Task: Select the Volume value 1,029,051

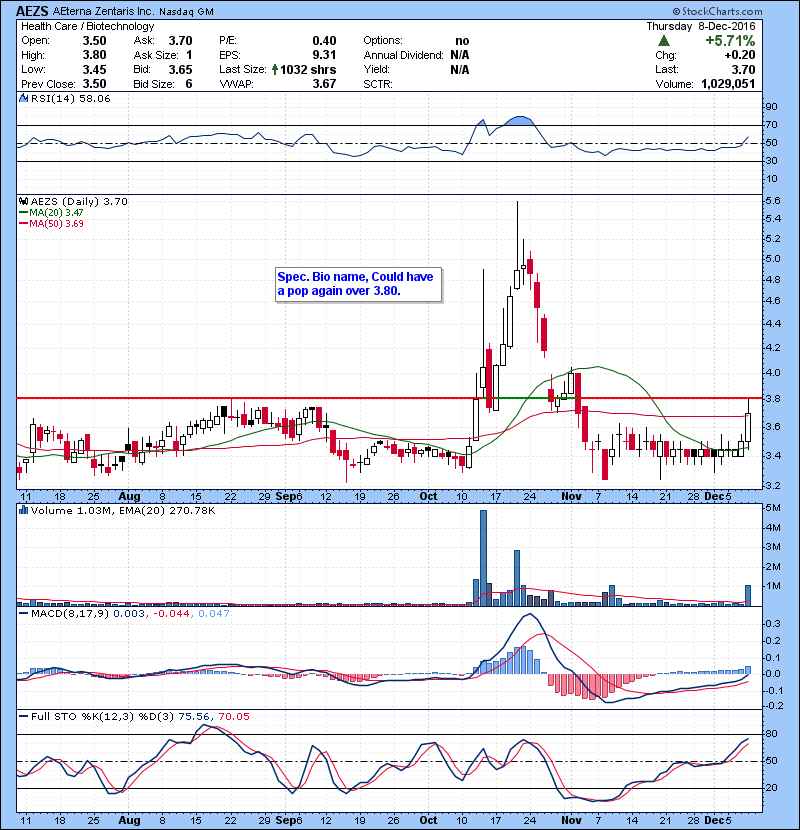Action: coord(728,84)
